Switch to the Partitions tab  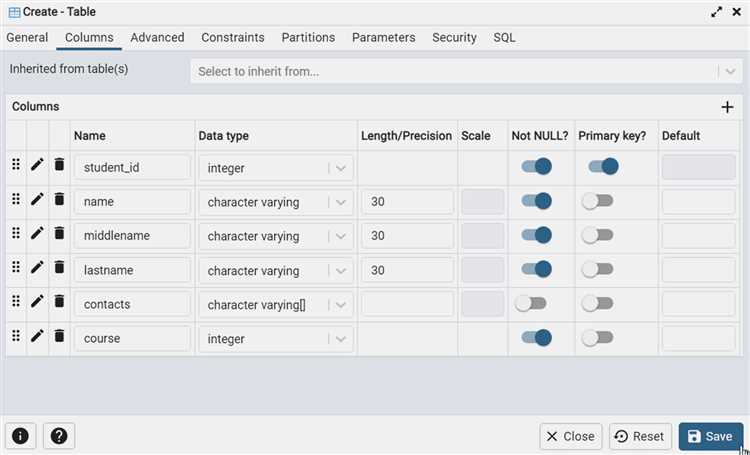pos(308,38)
